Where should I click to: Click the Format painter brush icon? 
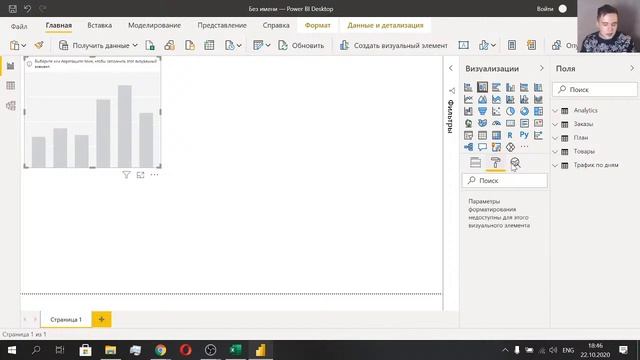(39, 45)
